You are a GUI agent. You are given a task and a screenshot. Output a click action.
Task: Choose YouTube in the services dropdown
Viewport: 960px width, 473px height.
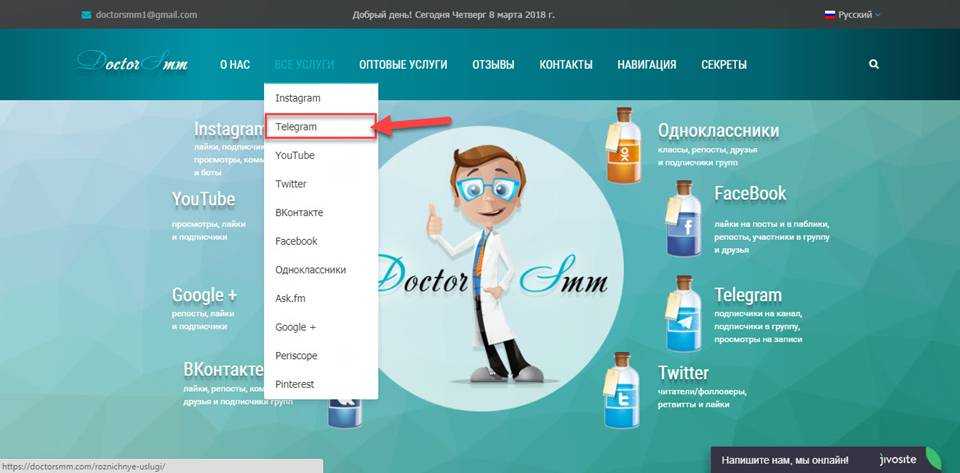pos(295,156)
